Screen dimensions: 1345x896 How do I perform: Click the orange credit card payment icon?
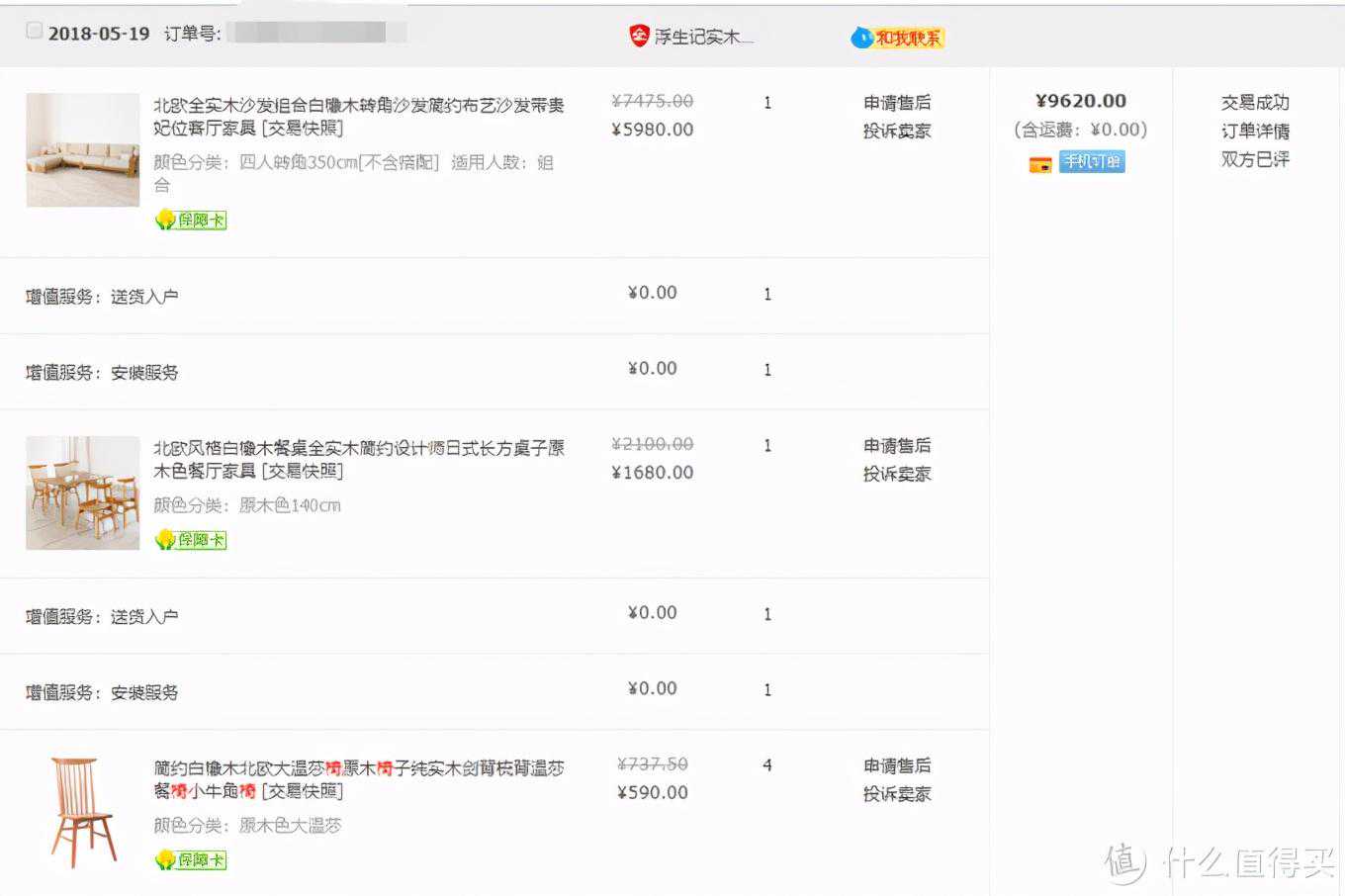[1040, 163]
